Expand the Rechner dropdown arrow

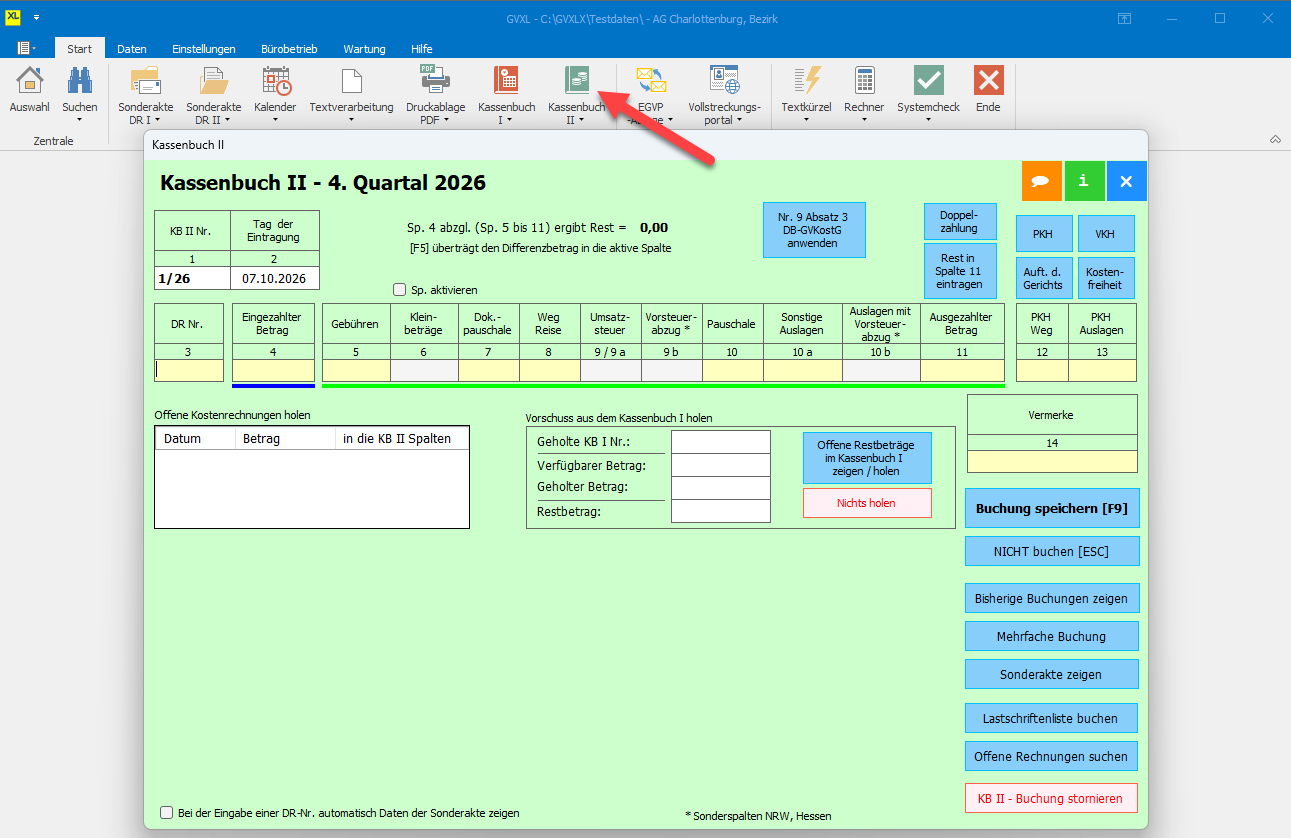coord(864,120)
